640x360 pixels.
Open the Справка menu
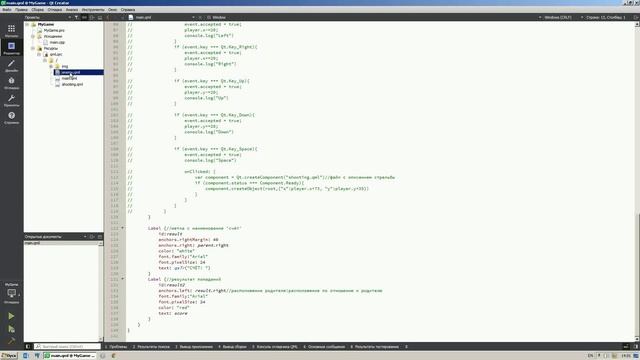click(x=128, y=9)
